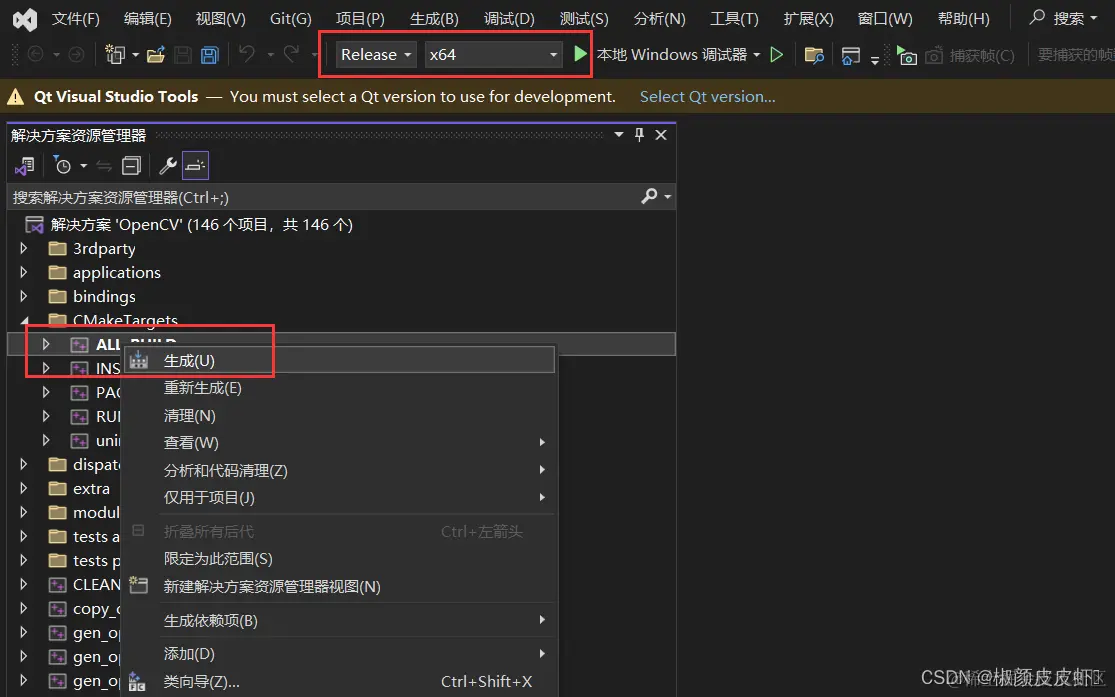Click the green camera capture icon
The width and height of the screenshot is (1115, 697).
(x=907, y=55)
